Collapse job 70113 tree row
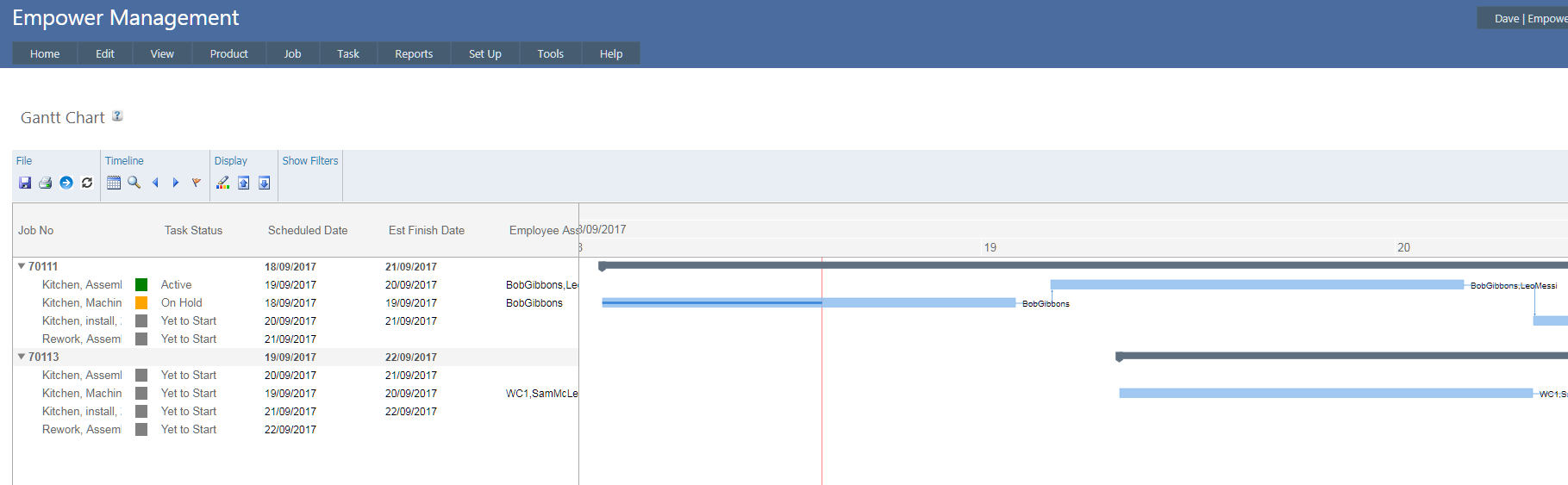Screen dimensions: 1568x485 22,357
